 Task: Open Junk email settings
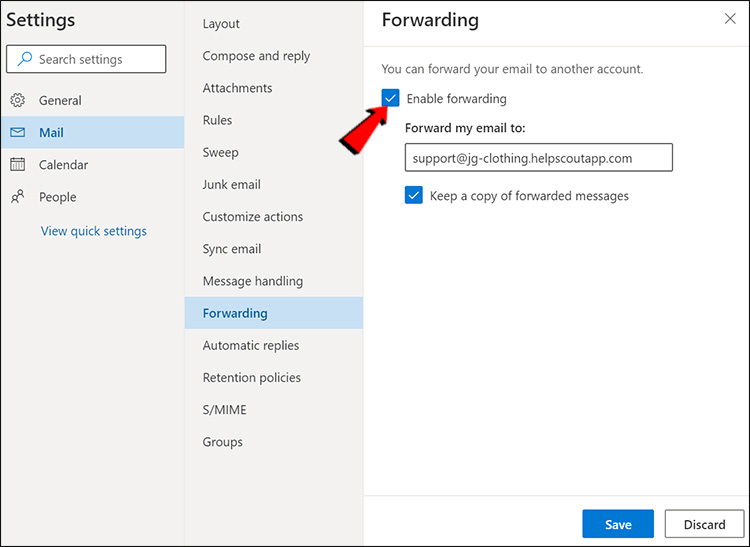click(231, 184)
